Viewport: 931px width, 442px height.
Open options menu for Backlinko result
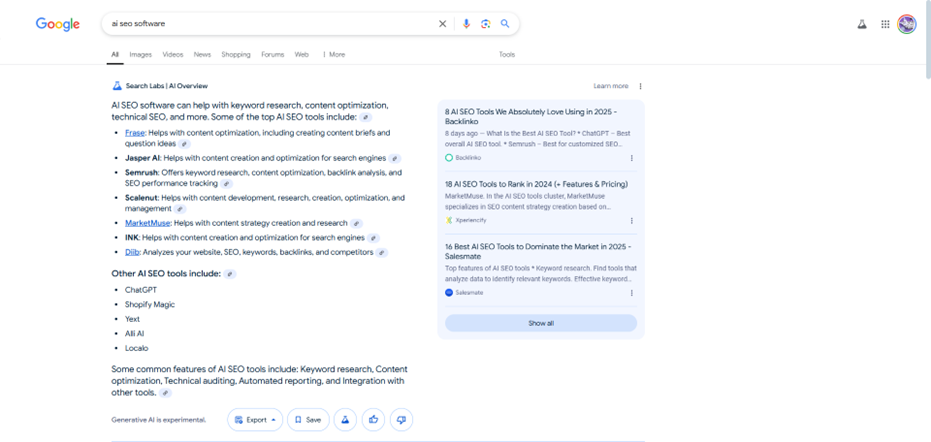[631, 158]
